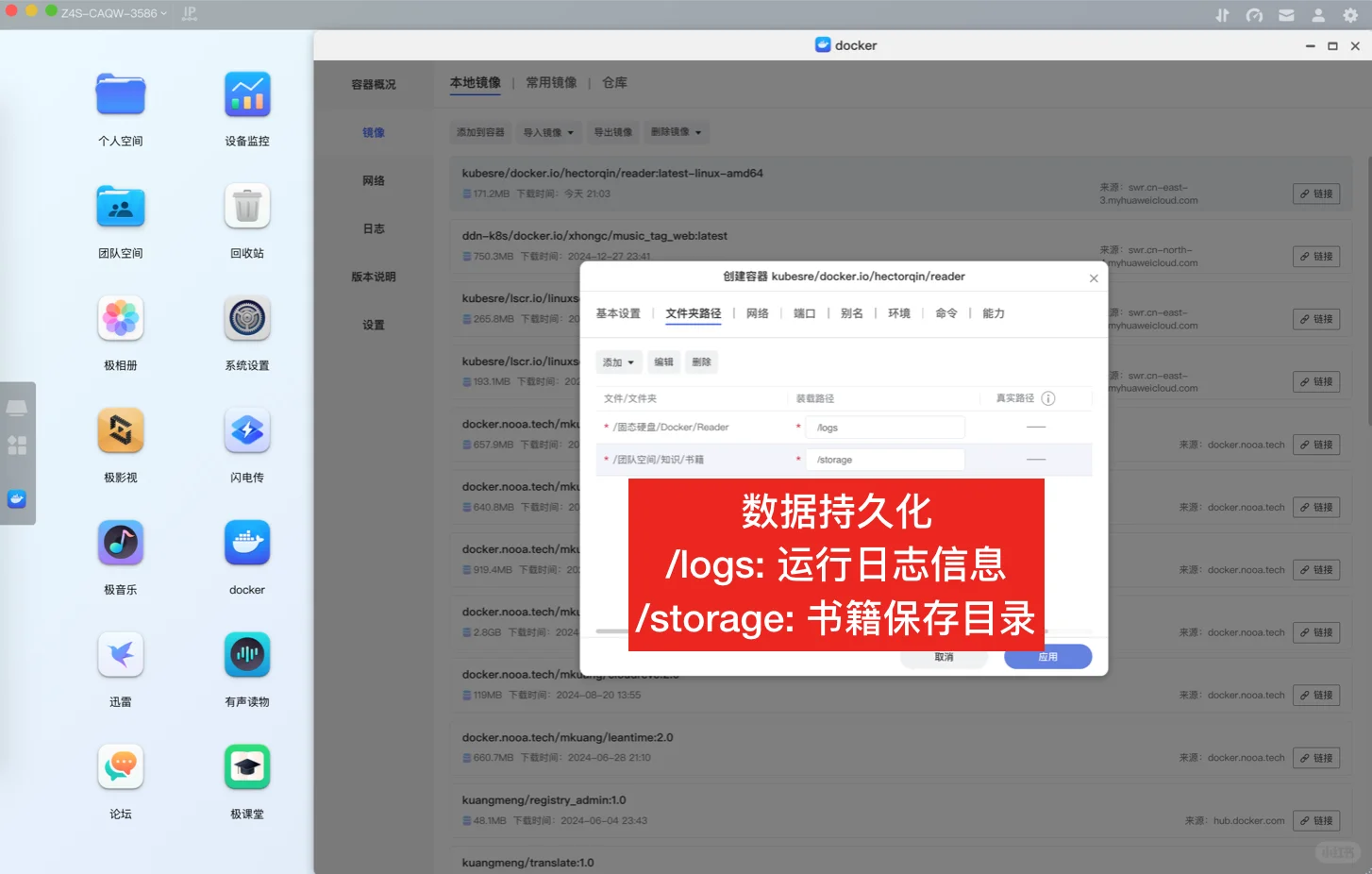Select 网络 in docker sidebar
Screen dimensions: 1372x874
[374, 181]
